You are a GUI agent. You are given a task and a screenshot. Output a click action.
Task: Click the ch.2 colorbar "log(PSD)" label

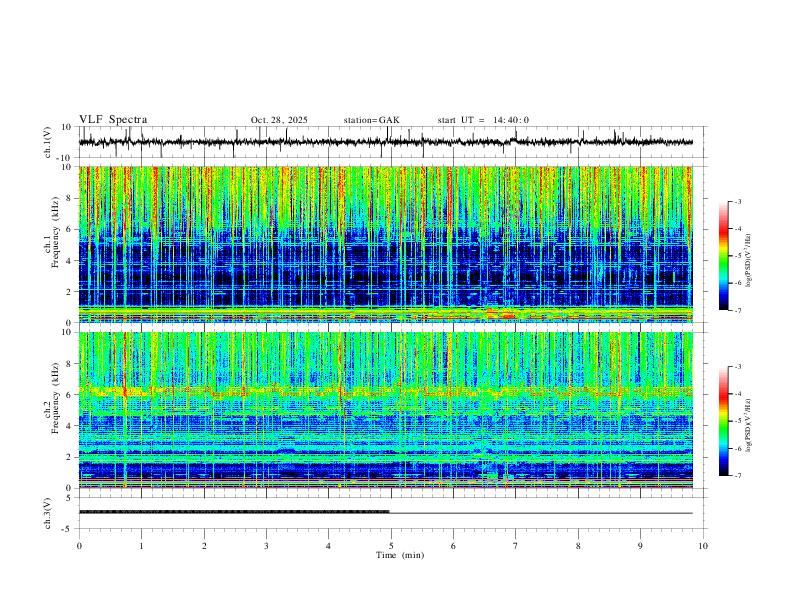click(749, 425)
